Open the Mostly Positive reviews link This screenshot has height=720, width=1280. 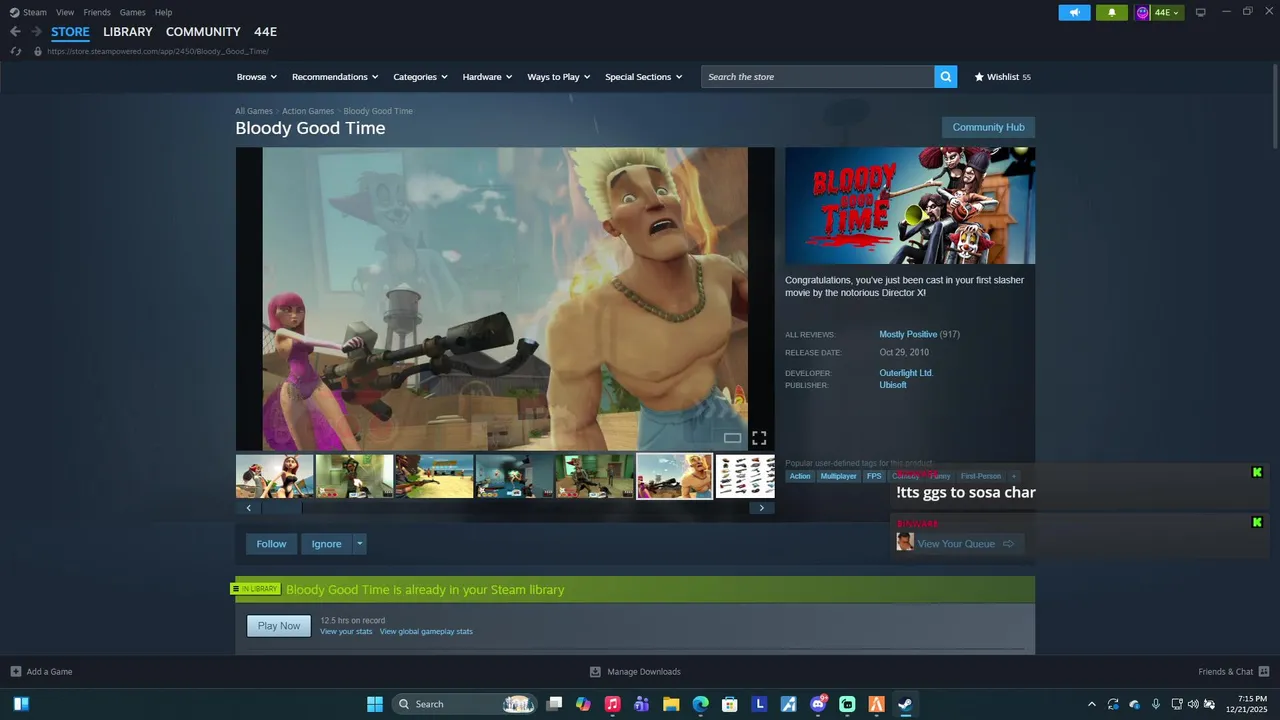point(908,334)
